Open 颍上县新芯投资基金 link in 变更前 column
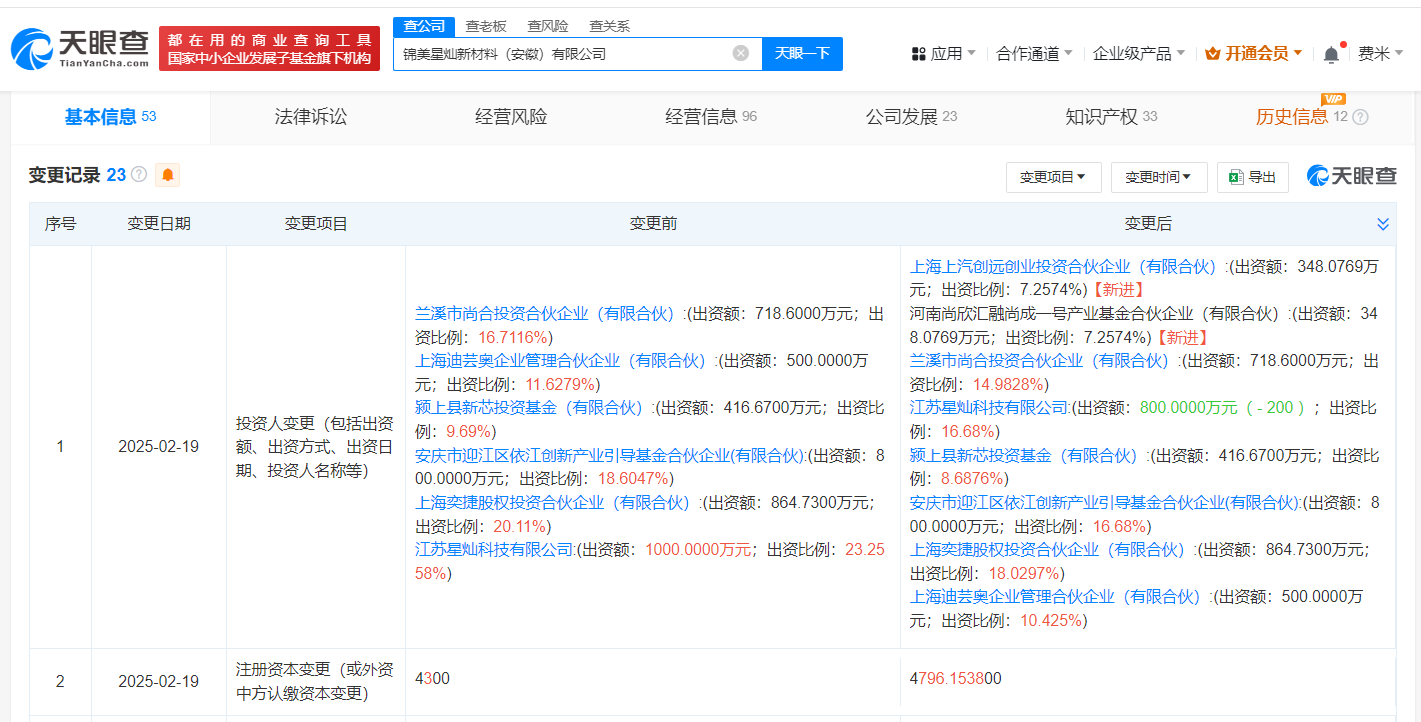 pos(530,408)
